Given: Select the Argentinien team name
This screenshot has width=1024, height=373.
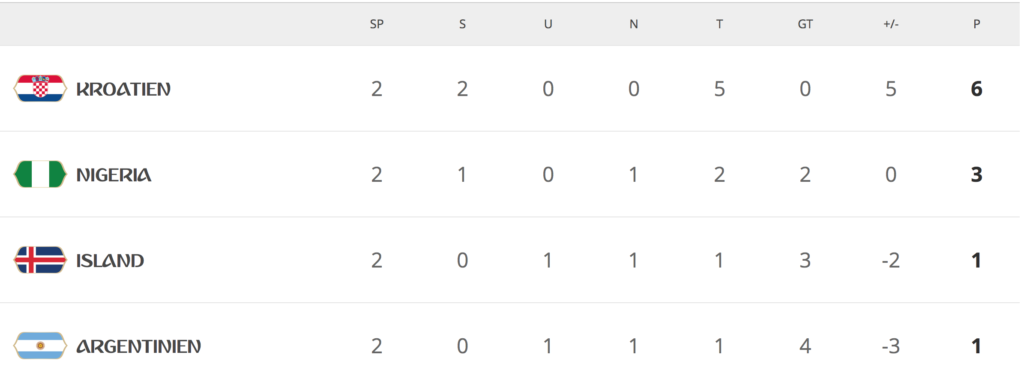Looking at the screenshot, I should point(138,346).
